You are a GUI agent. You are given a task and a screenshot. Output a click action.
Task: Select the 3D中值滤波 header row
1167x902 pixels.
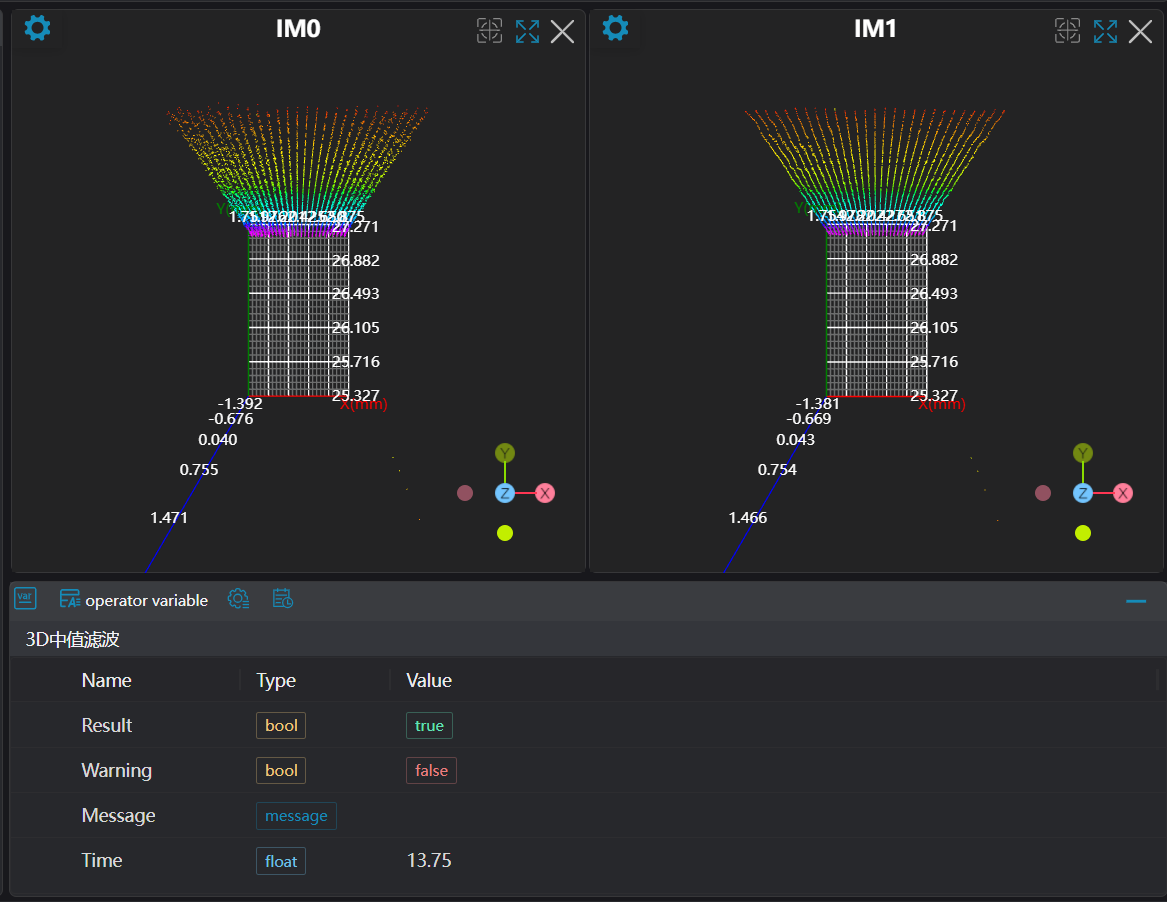(73, 640)
